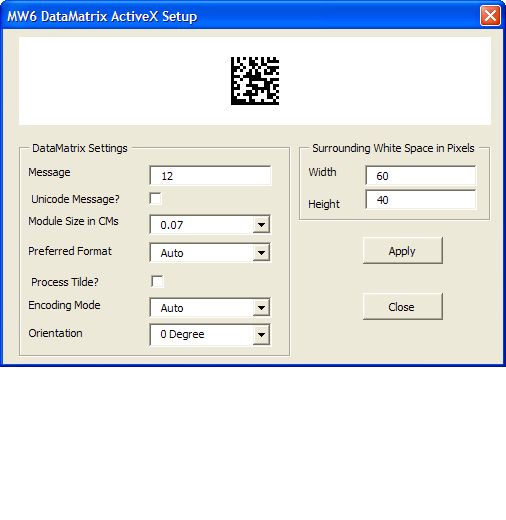Click the DataMatrix barcode preview image

coord(255,81)
